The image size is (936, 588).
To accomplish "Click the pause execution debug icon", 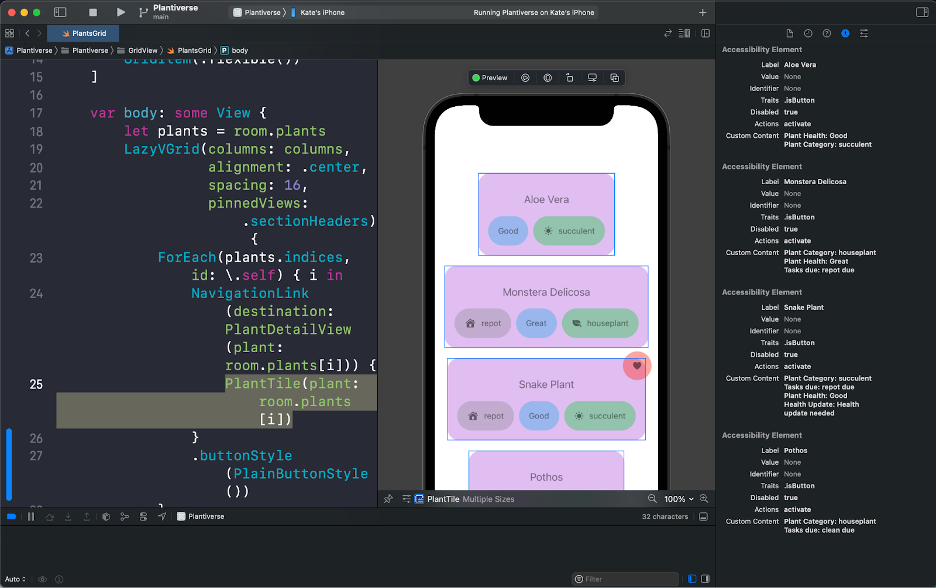I will point(30,516).
